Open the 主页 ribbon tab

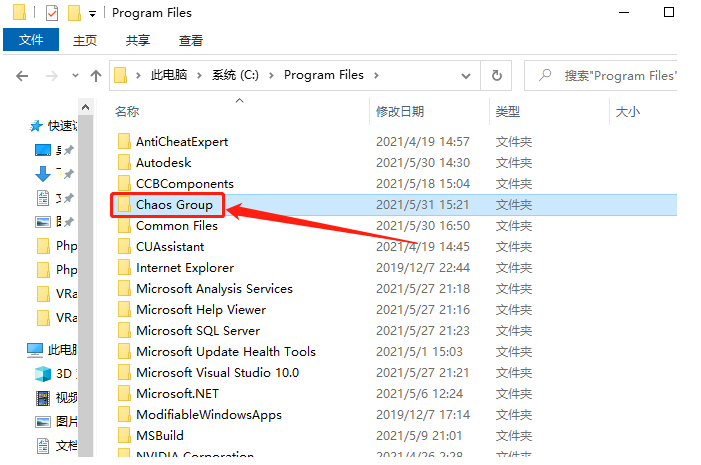[x=84, y=40]
